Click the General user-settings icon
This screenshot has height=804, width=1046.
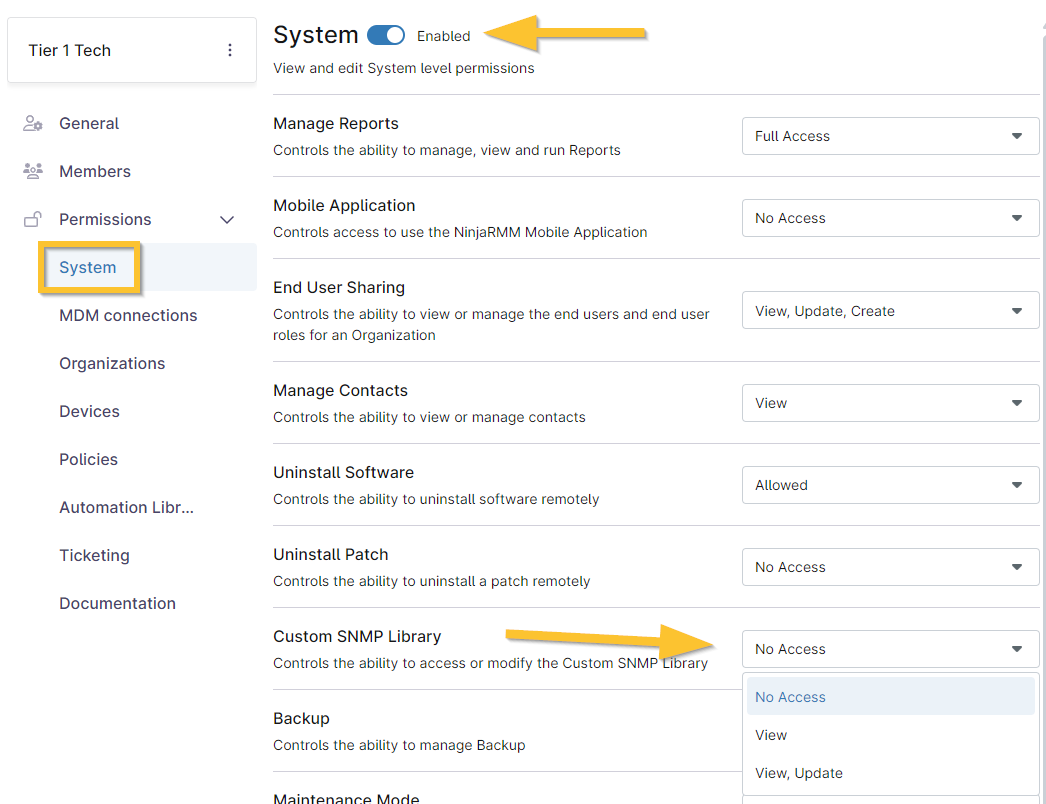click(33, 124)
